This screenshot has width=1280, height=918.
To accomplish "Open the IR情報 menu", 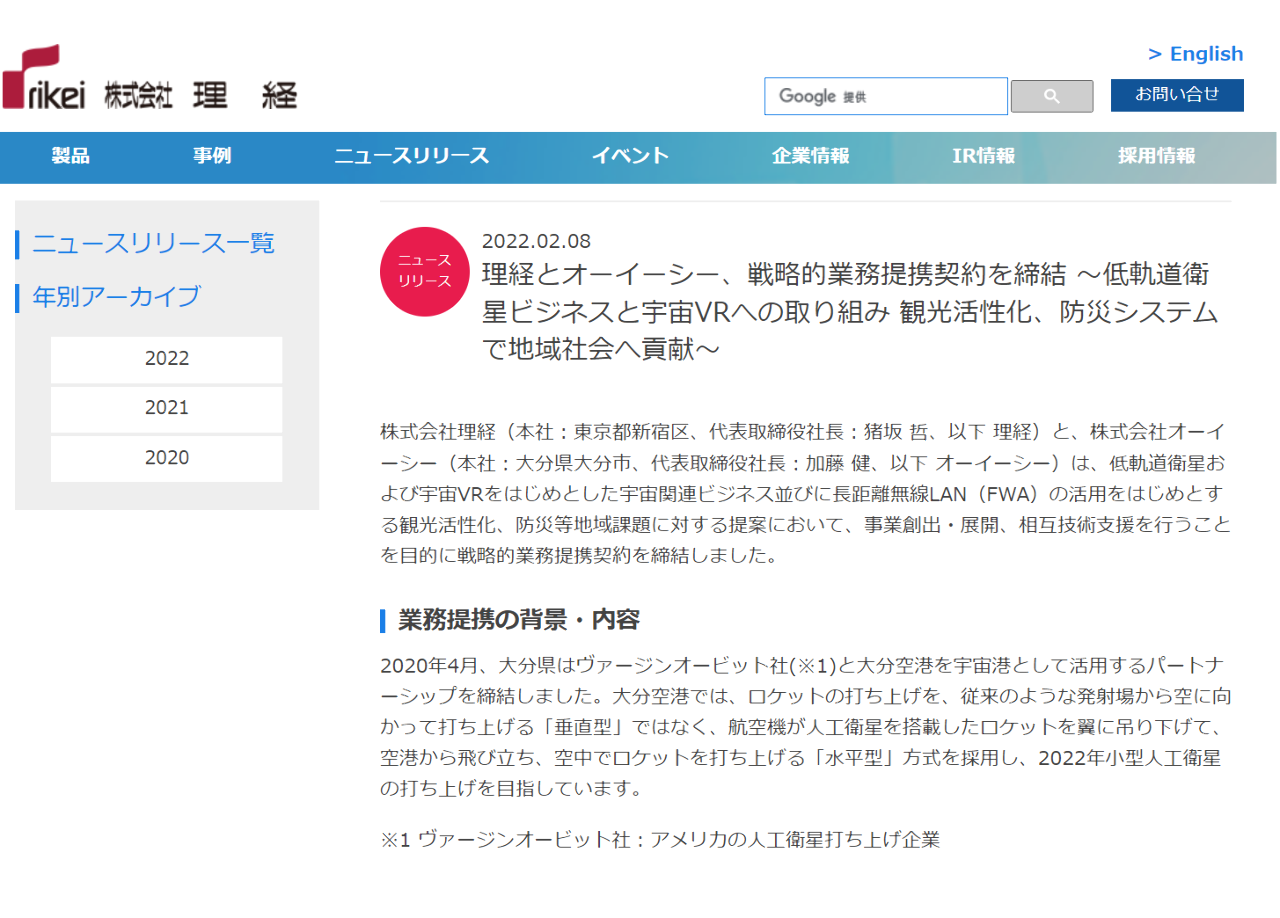I will tap(983, 156).
